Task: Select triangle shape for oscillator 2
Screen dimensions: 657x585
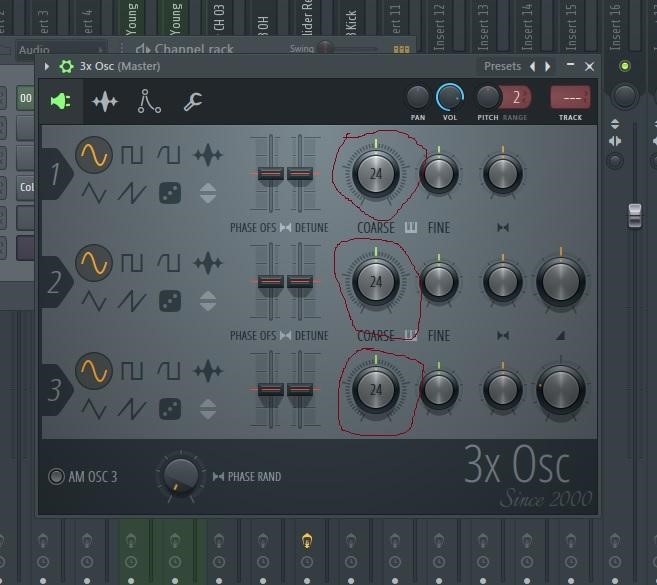Action: point(94,301)
